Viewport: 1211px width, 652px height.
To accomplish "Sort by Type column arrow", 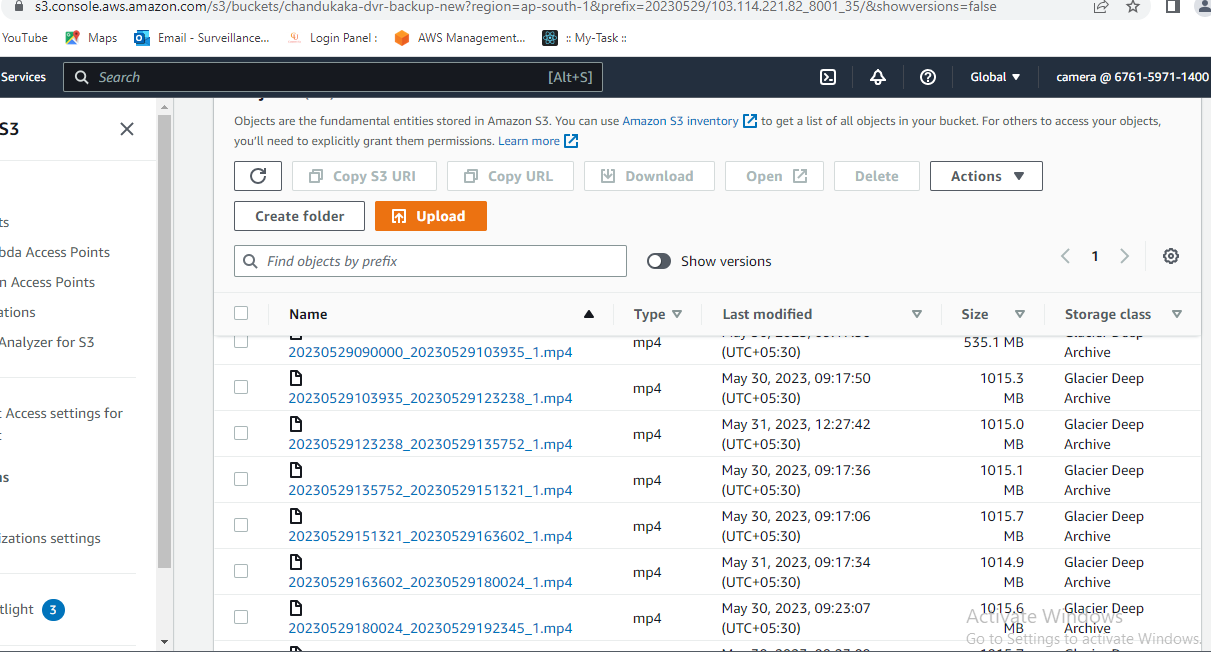I will [x=677, y=314].
